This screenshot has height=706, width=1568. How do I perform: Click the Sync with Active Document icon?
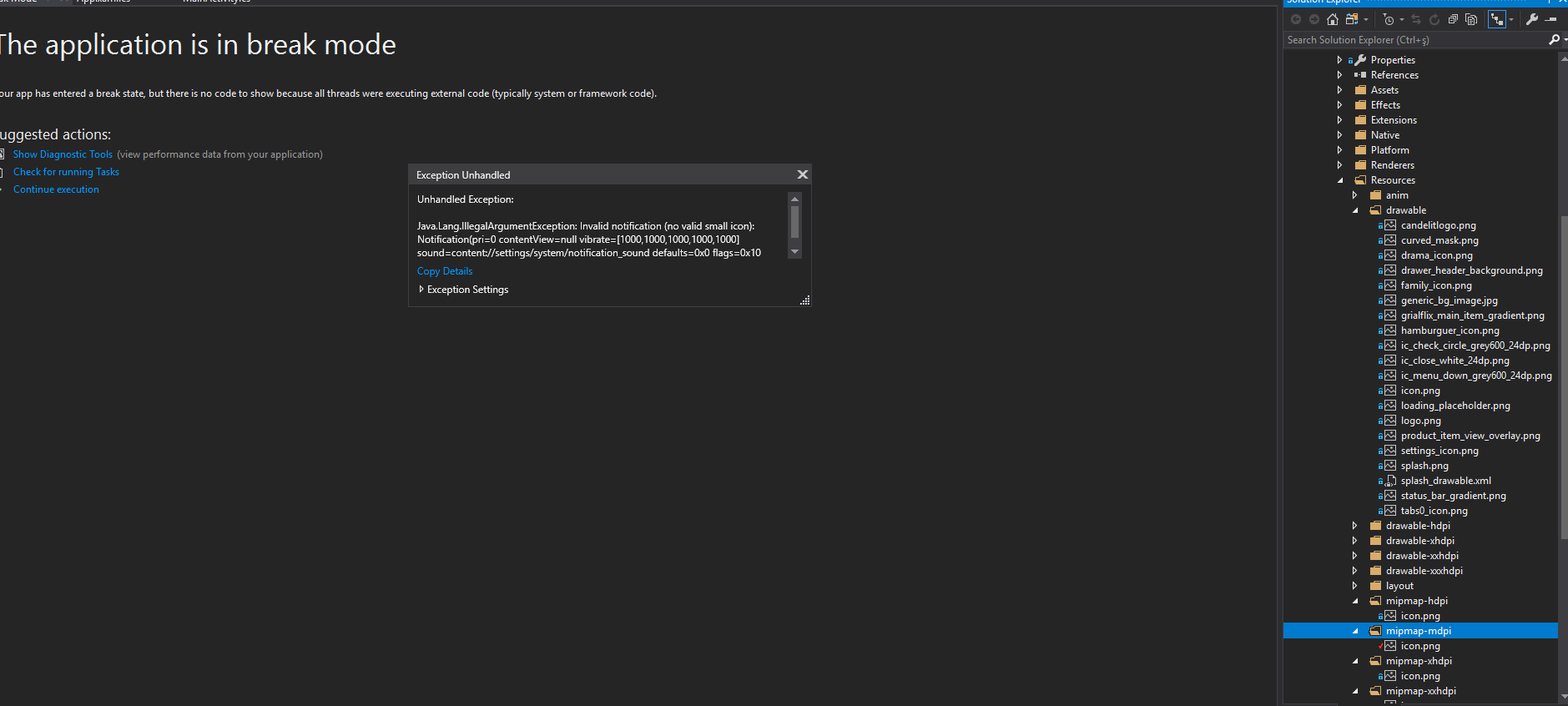pyautogui.click(x=1416, y=19)
